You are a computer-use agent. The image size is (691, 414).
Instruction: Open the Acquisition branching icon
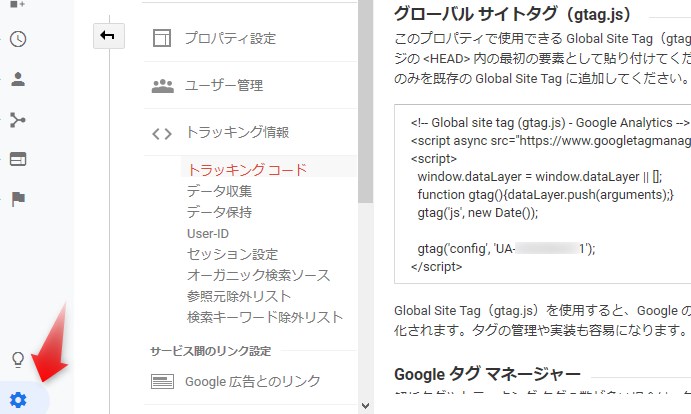[x=18, y=120]
